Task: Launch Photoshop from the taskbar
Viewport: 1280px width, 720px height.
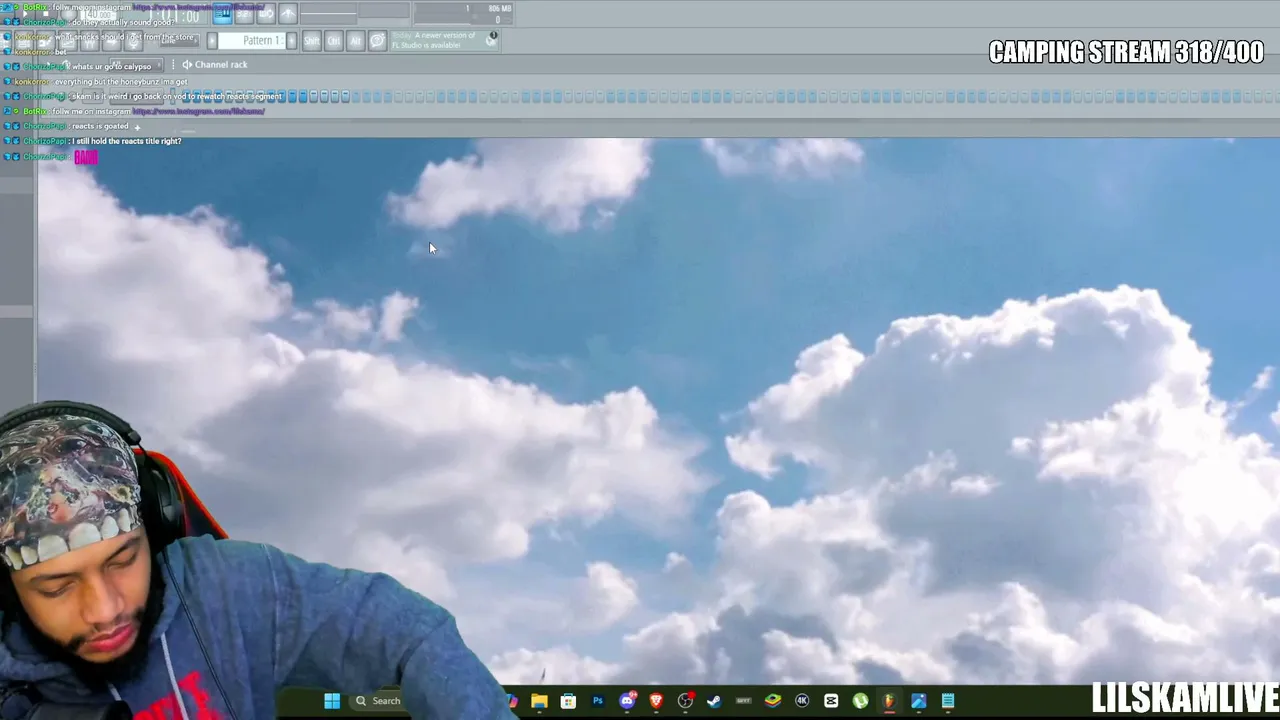Action: click(598, 701)
